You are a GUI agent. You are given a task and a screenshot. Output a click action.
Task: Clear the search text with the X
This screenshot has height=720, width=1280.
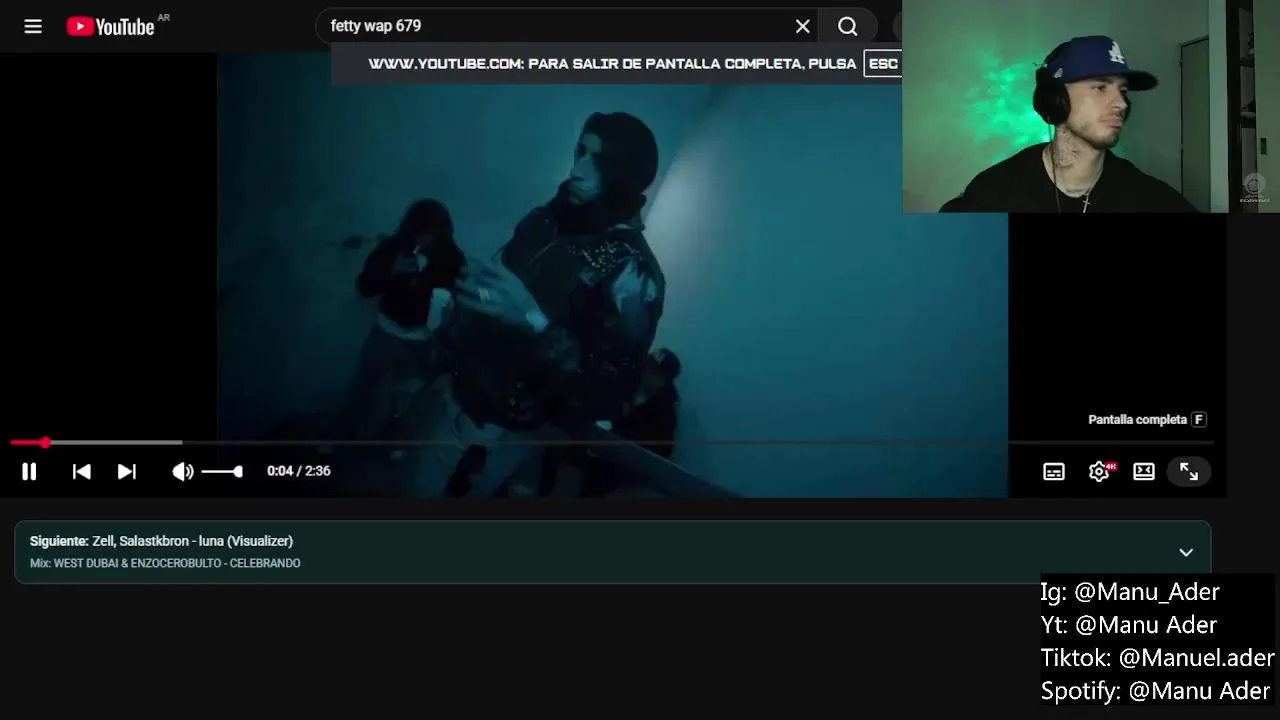[802, 27]
